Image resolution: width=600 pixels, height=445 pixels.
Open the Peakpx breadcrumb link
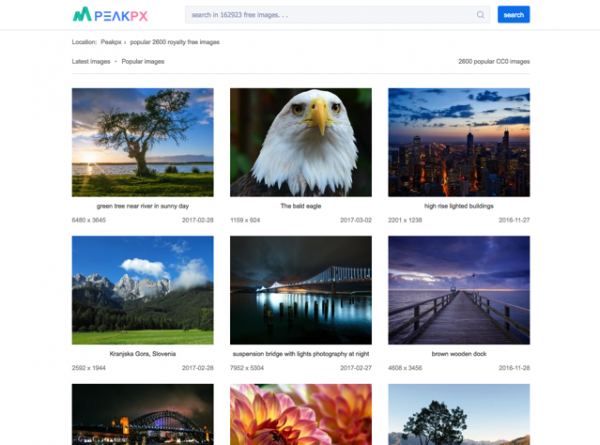pos(111,42)
